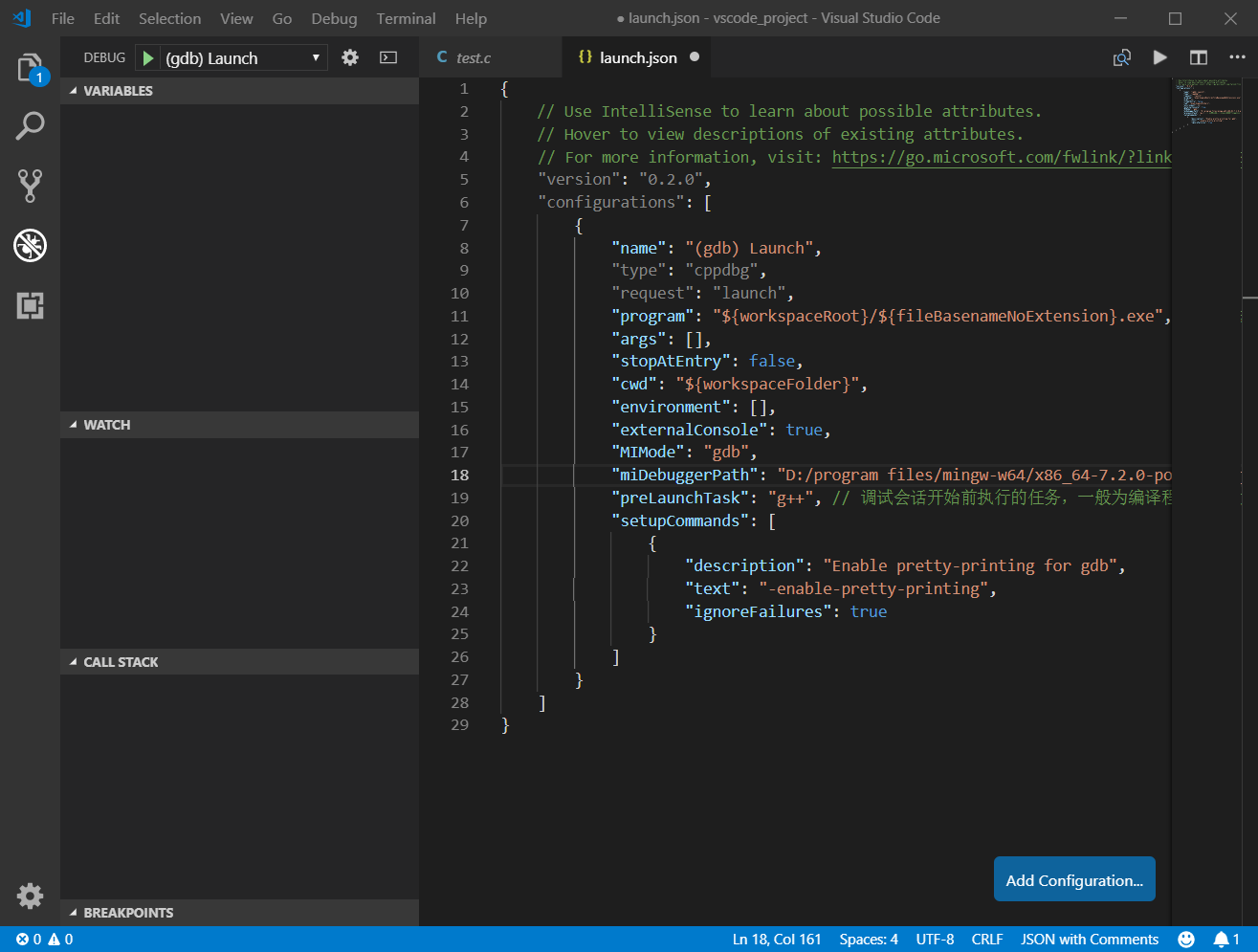Image resolution: width=1258 pixels, height=952 pixels.
Task: Click the run arrow in editor title bar
Action: pos(1159,57)
